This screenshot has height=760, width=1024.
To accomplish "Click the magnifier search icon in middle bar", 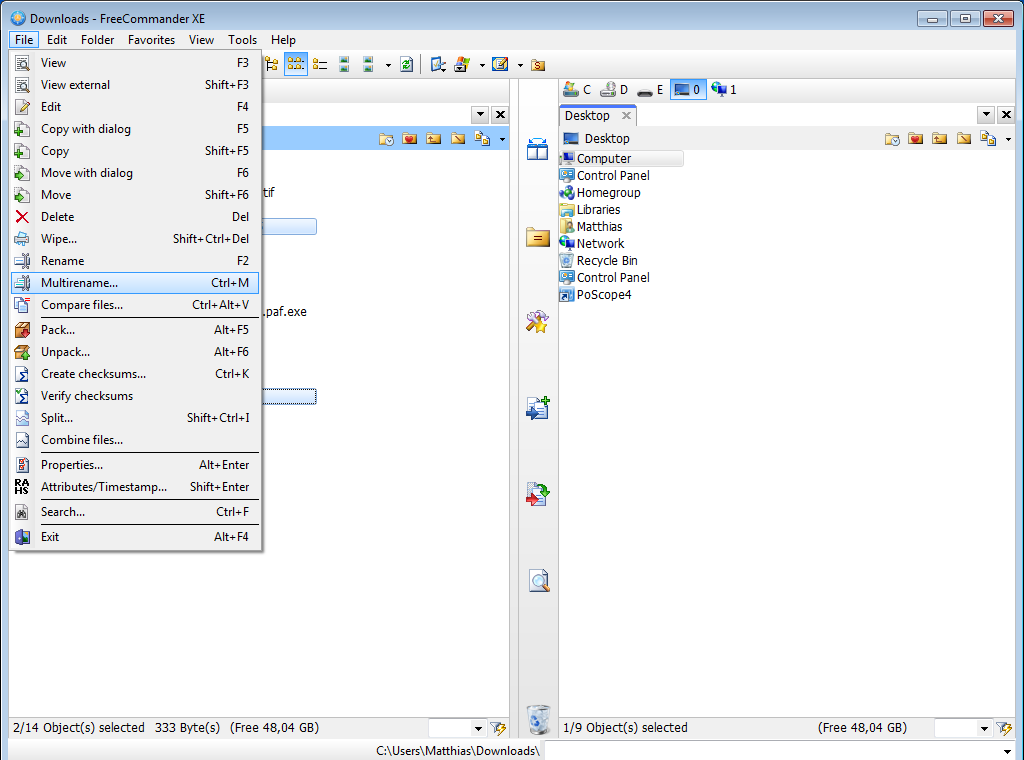I will (x=539, y=580).
